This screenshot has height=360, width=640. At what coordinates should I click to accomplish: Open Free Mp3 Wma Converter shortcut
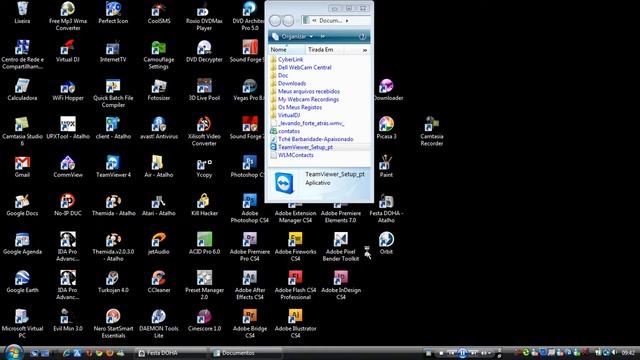pos(68,16)
